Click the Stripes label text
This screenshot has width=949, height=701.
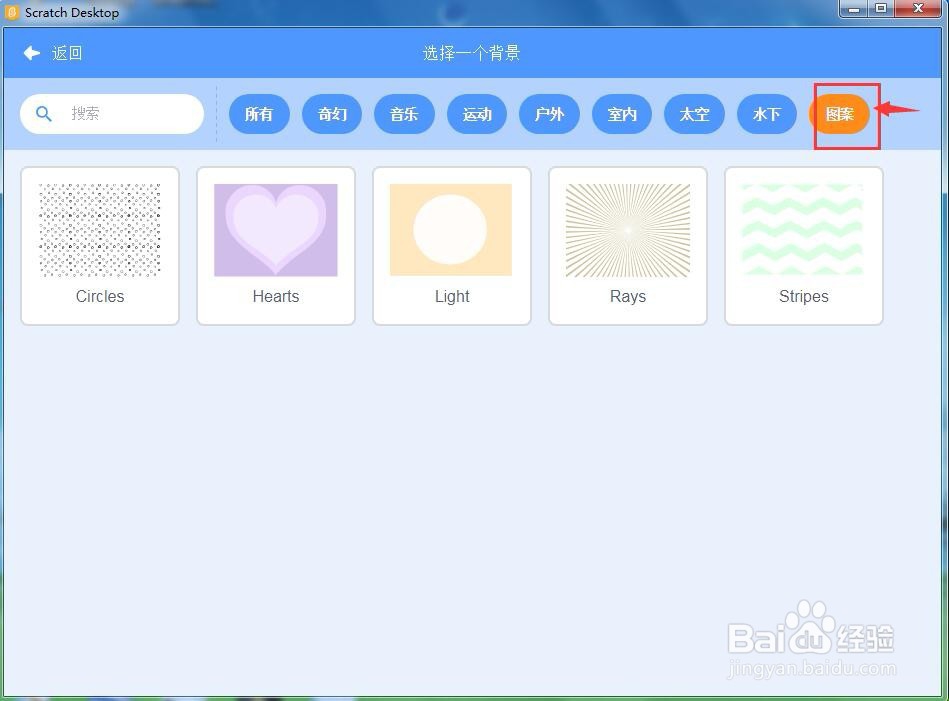pyautogui.click(x=804, y=297)
